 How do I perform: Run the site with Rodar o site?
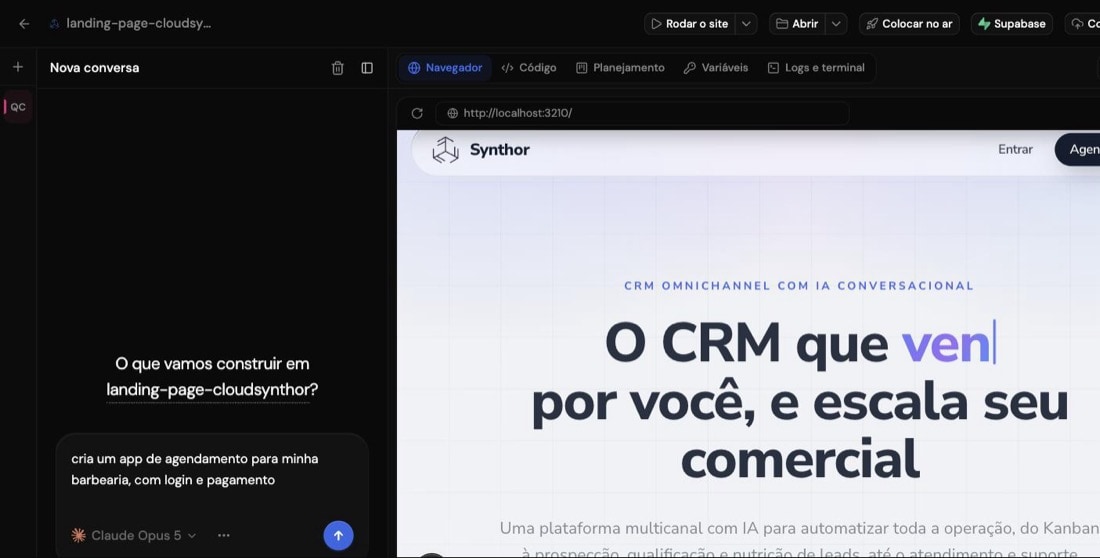coord(690,24)
